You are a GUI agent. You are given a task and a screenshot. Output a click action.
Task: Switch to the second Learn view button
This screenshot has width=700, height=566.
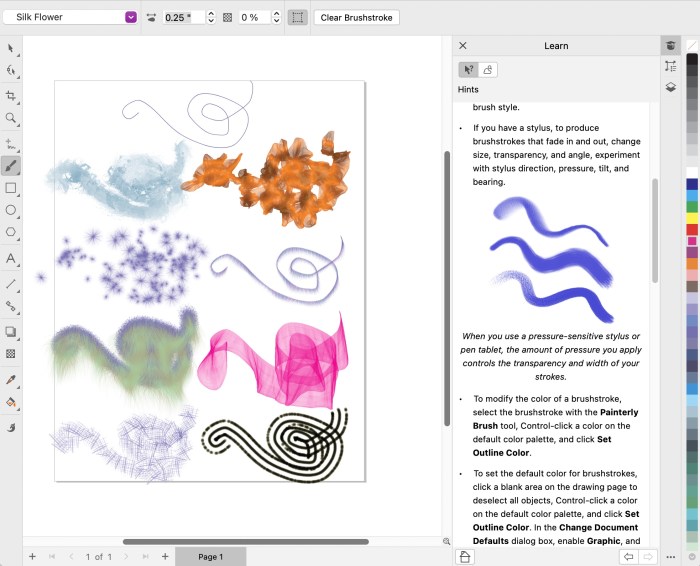[488, 70]
